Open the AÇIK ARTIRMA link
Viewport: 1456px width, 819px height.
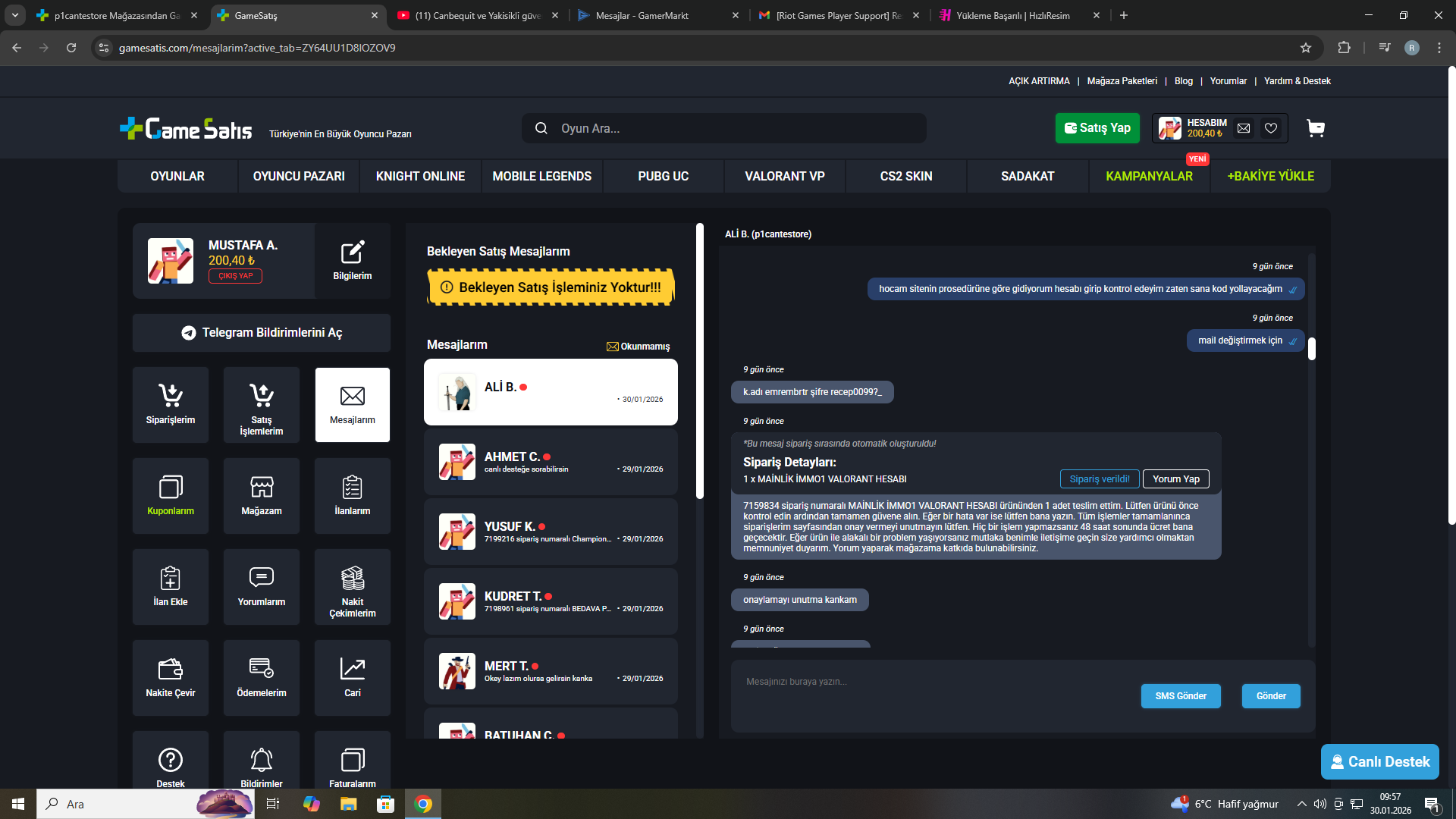[1039, 81]
